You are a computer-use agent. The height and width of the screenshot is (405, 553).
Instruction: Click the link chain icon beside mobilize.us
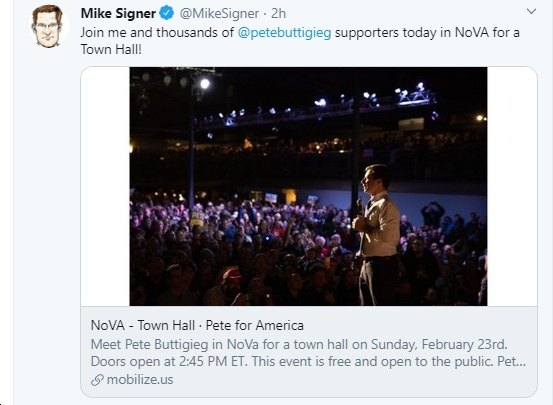tap(97, 380)
